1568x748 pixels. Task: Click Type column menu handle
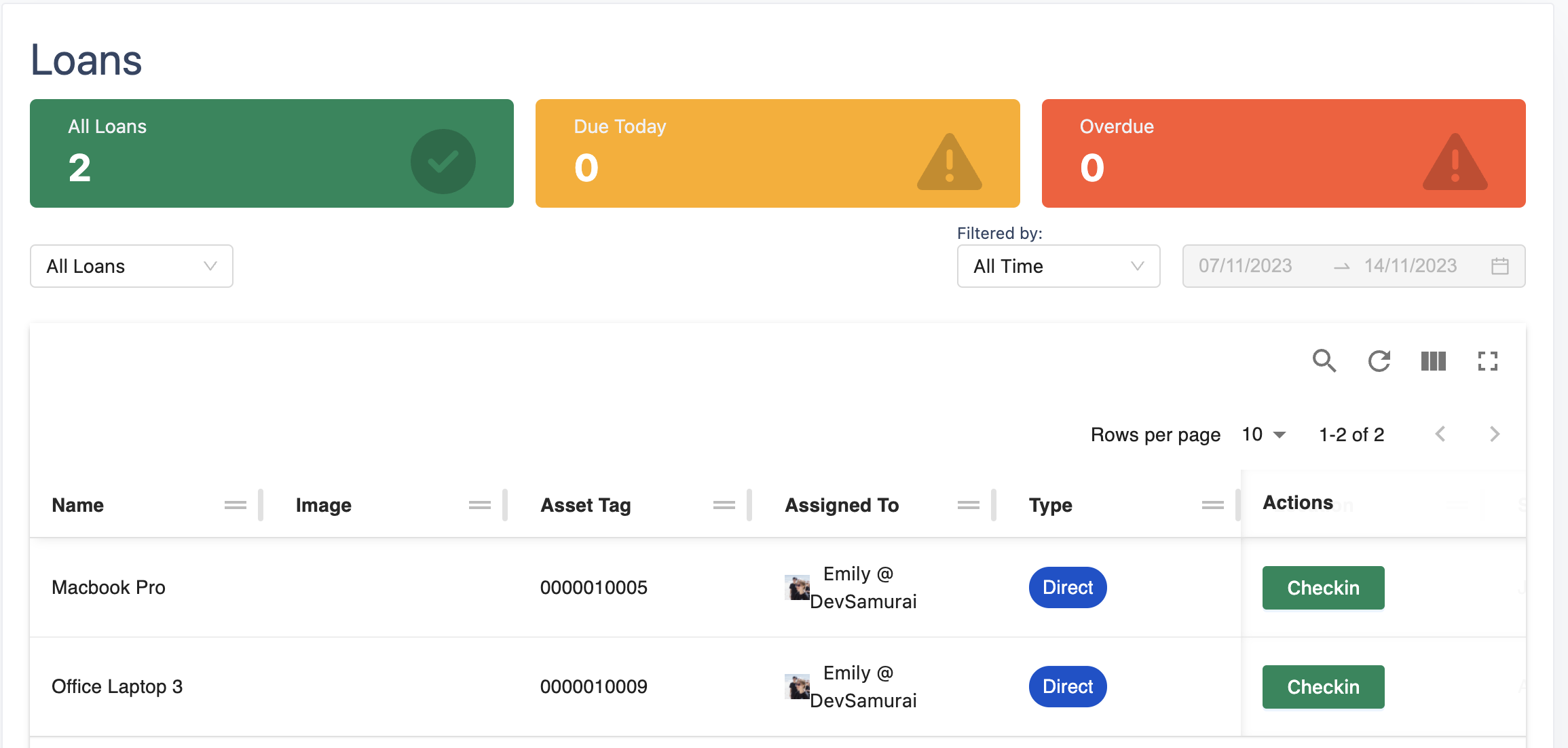point(1212,505)
